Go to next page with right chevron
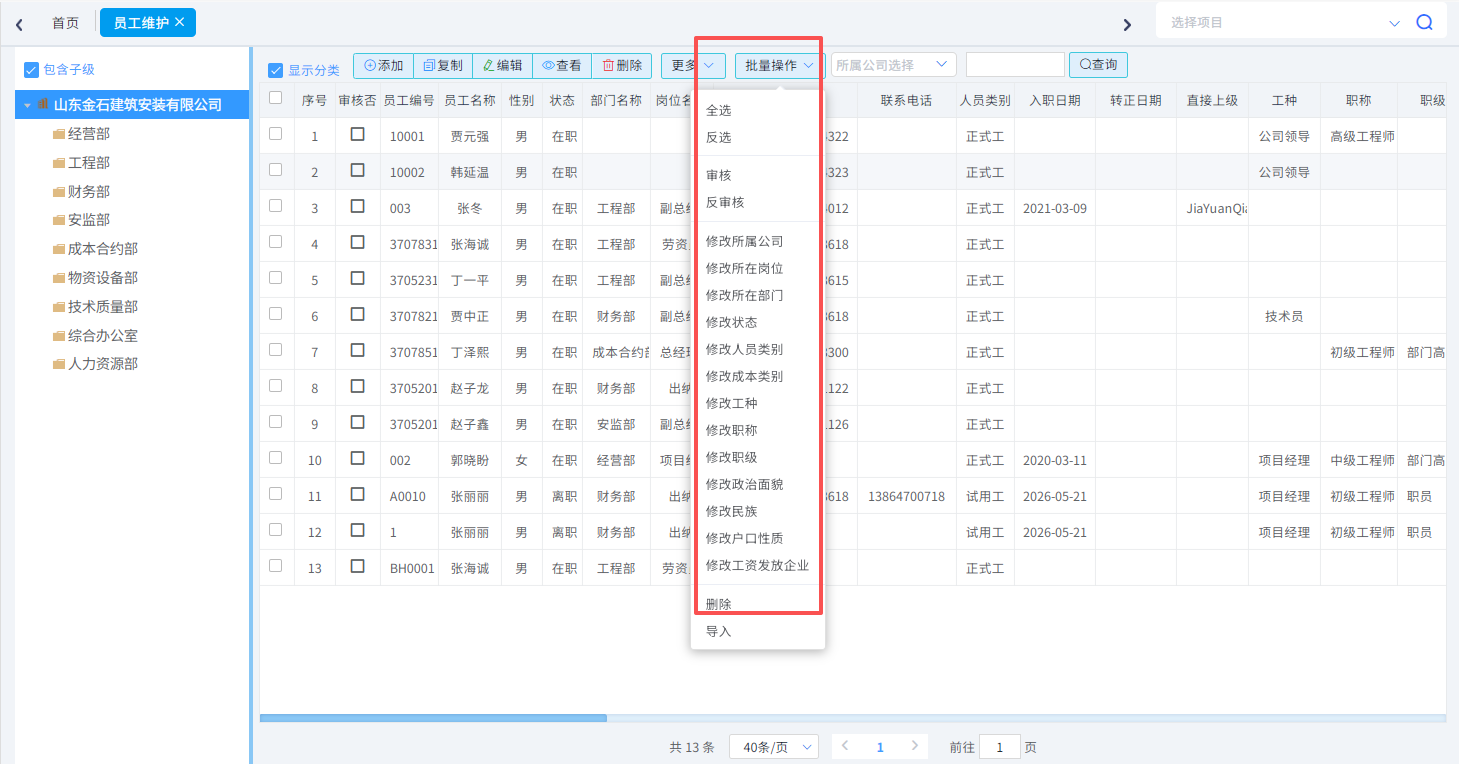The height and width of the screenshot is (764, 1459). (914, 746)
